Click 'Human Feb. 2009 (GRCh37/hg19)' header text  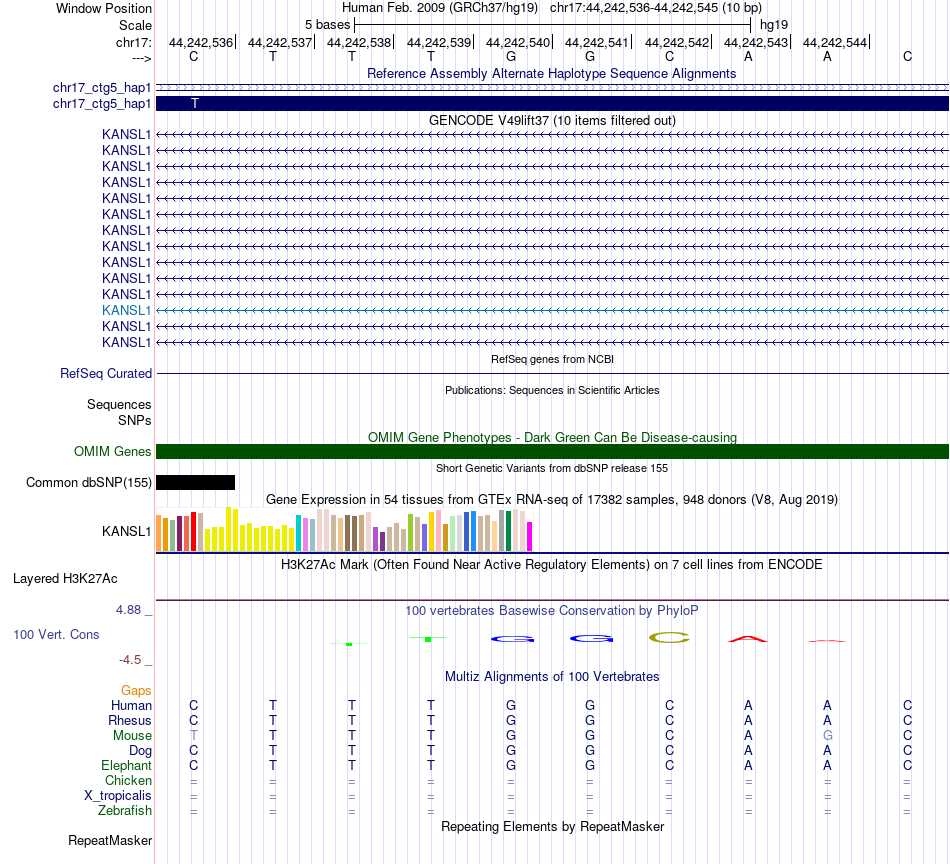(440, 8)
